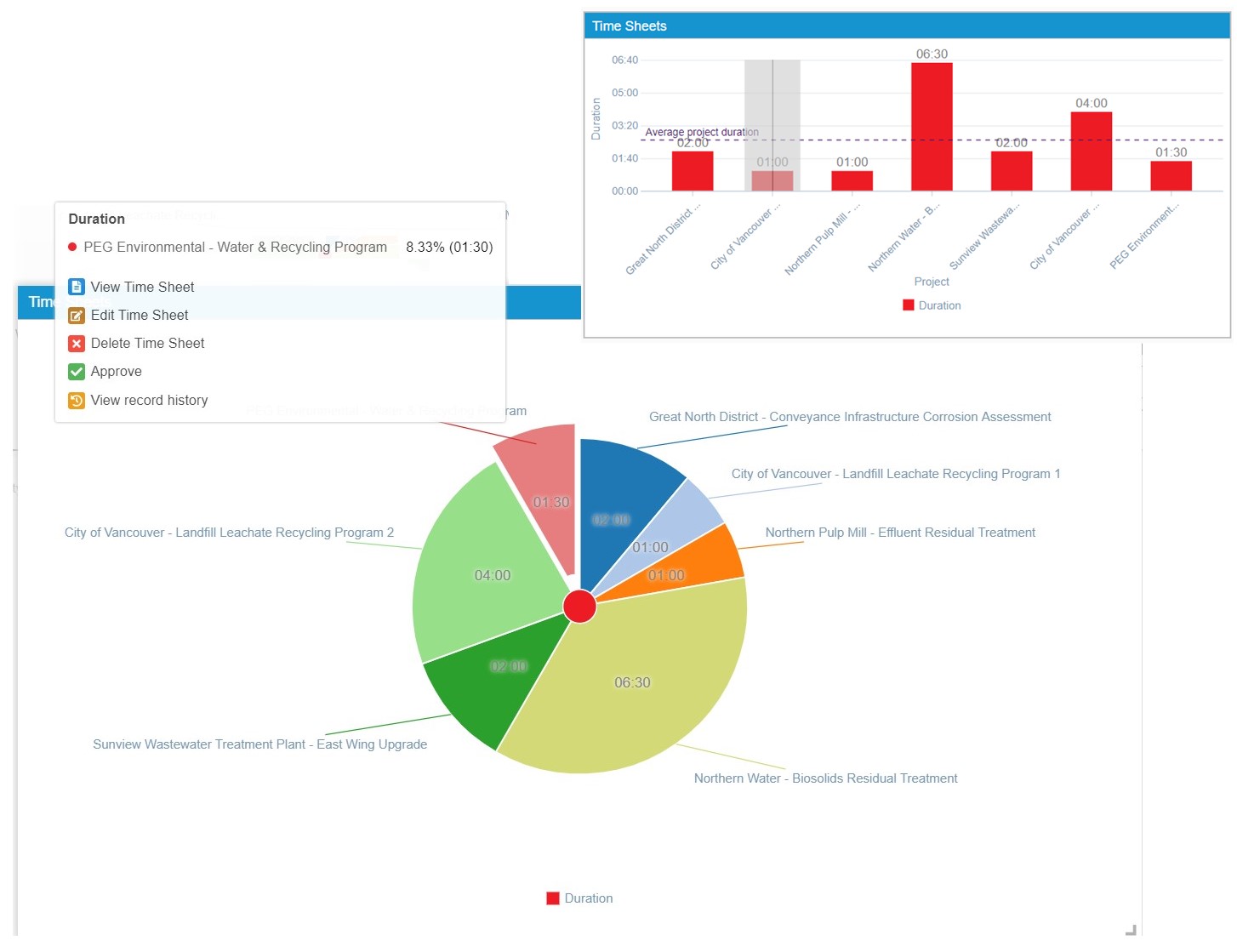Click the Northern Pulp Mill pie label
This screenshot has width=1237, height=952.
coord(900,533)
